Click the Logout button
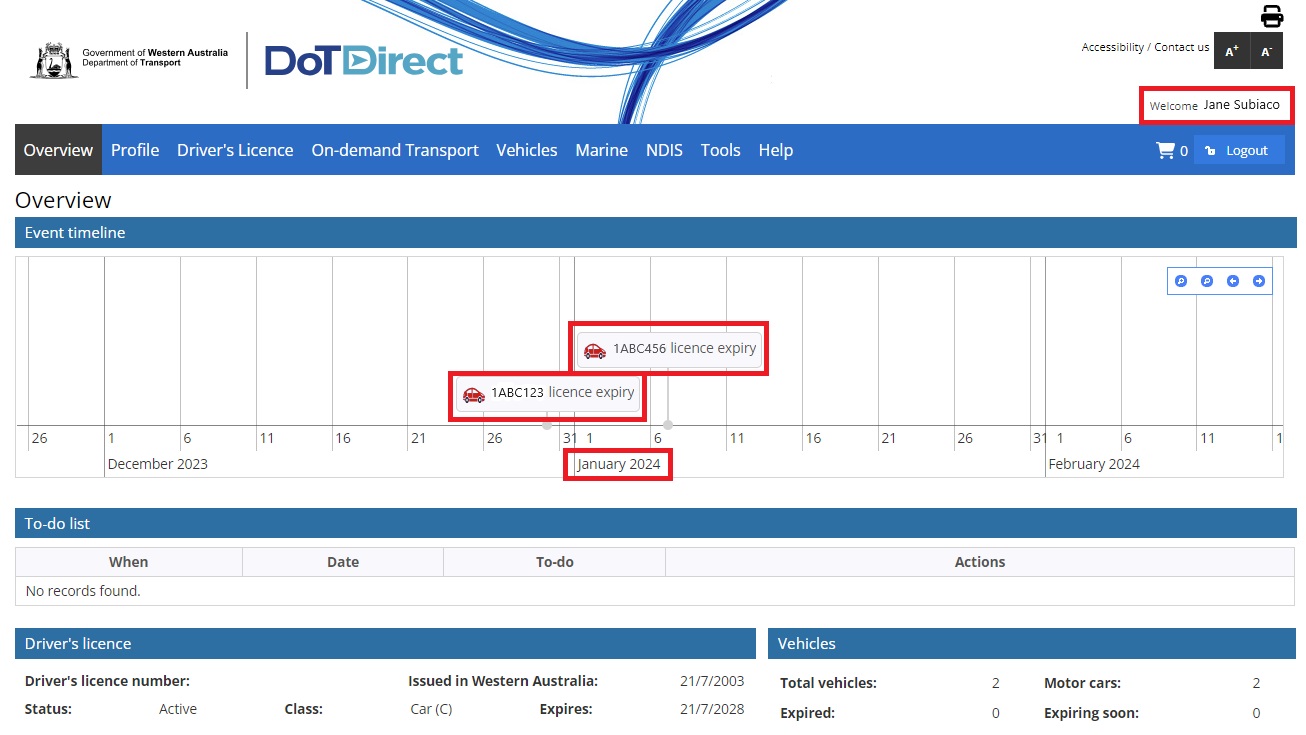Image resolution: width=1306 pixels, height=735 pixels. [1238, 150]
